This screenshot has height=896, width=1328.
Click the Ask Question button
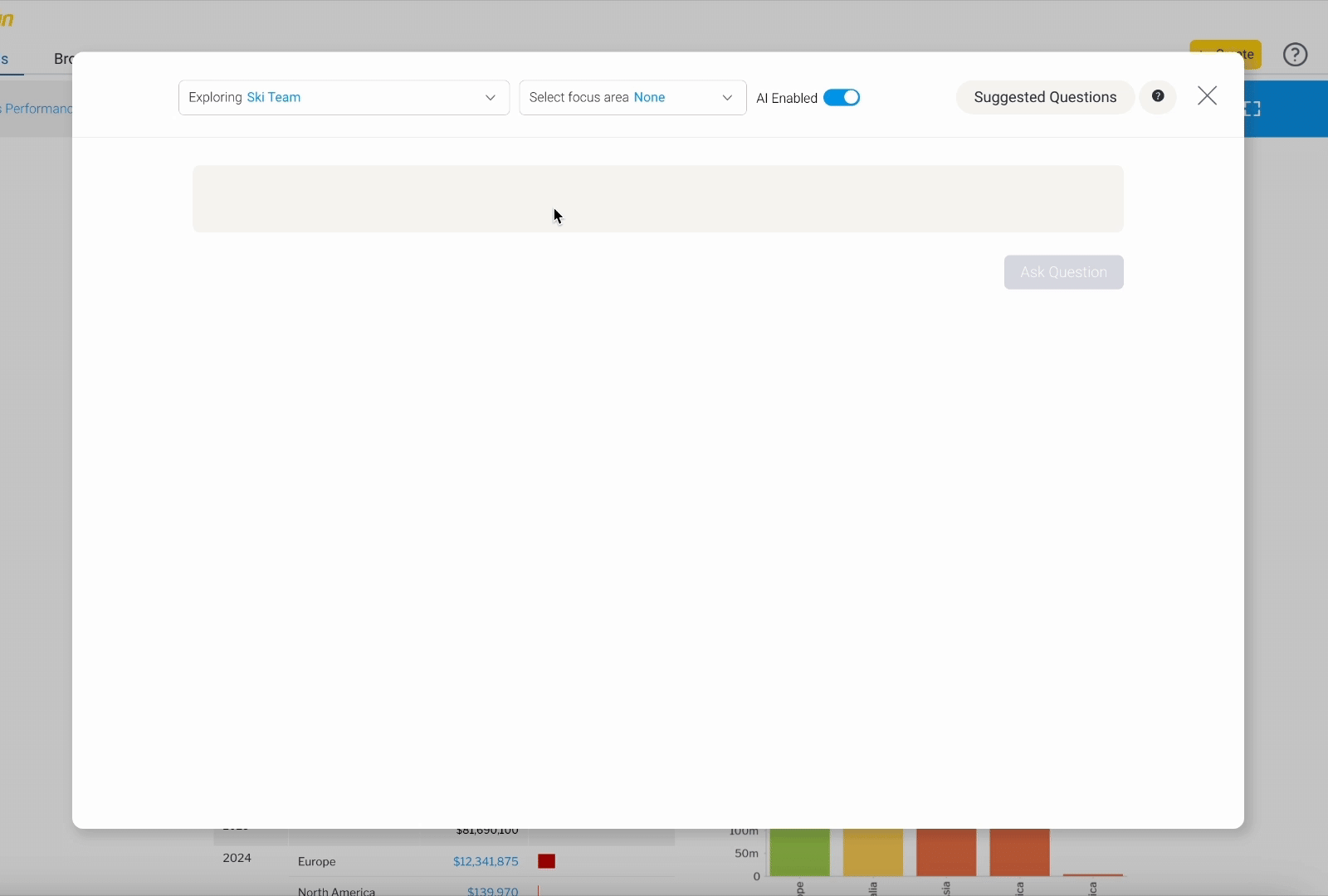pyautogui.click(x=1063, y=272)
